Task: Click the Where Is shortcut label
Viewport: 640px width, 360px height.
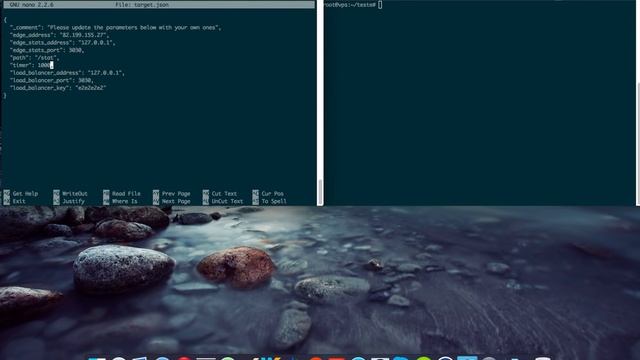Action: point(124,201)
